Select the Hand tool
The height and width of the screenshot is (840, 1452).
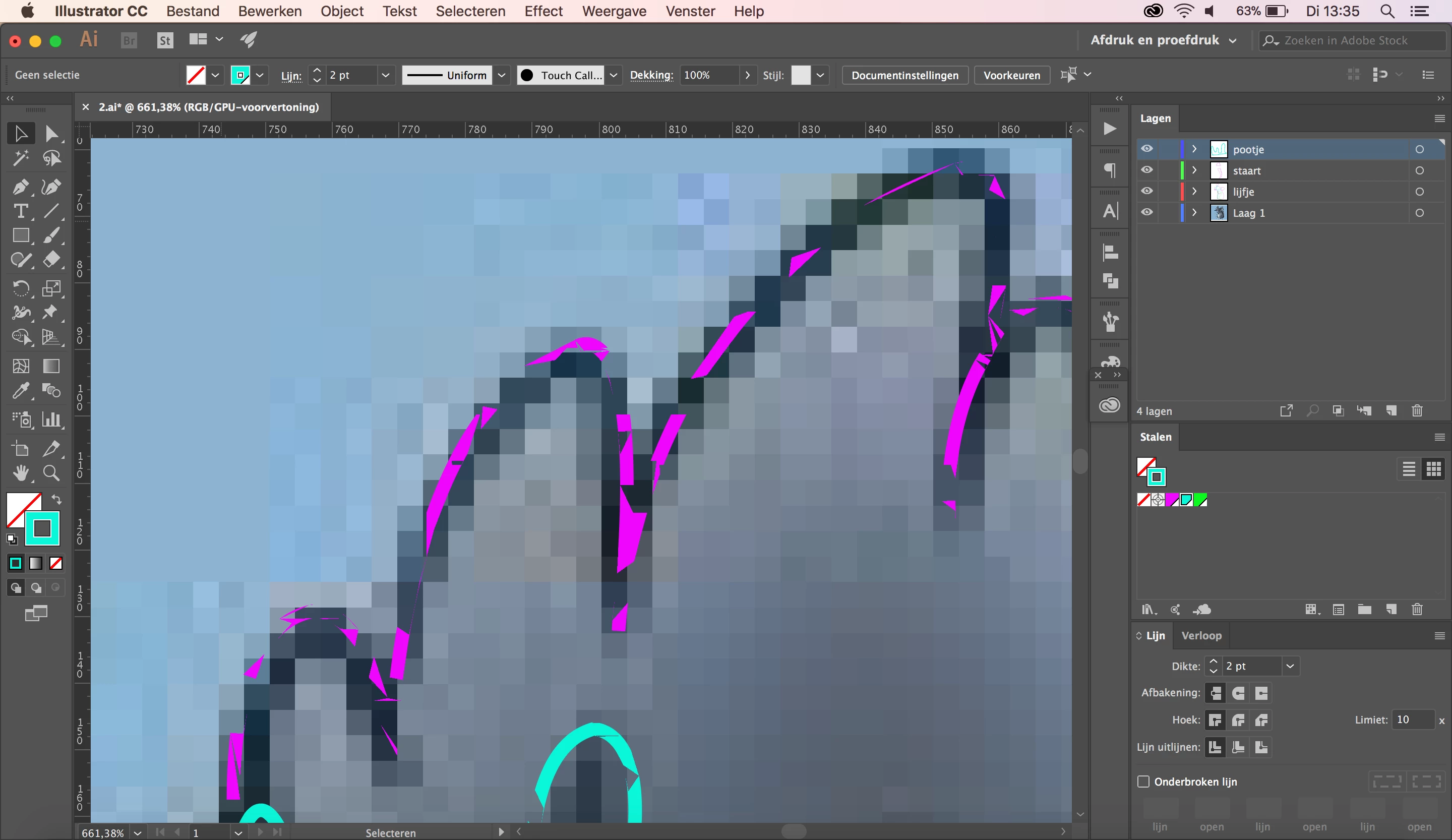pyautogui.click(x=20, y=473)
